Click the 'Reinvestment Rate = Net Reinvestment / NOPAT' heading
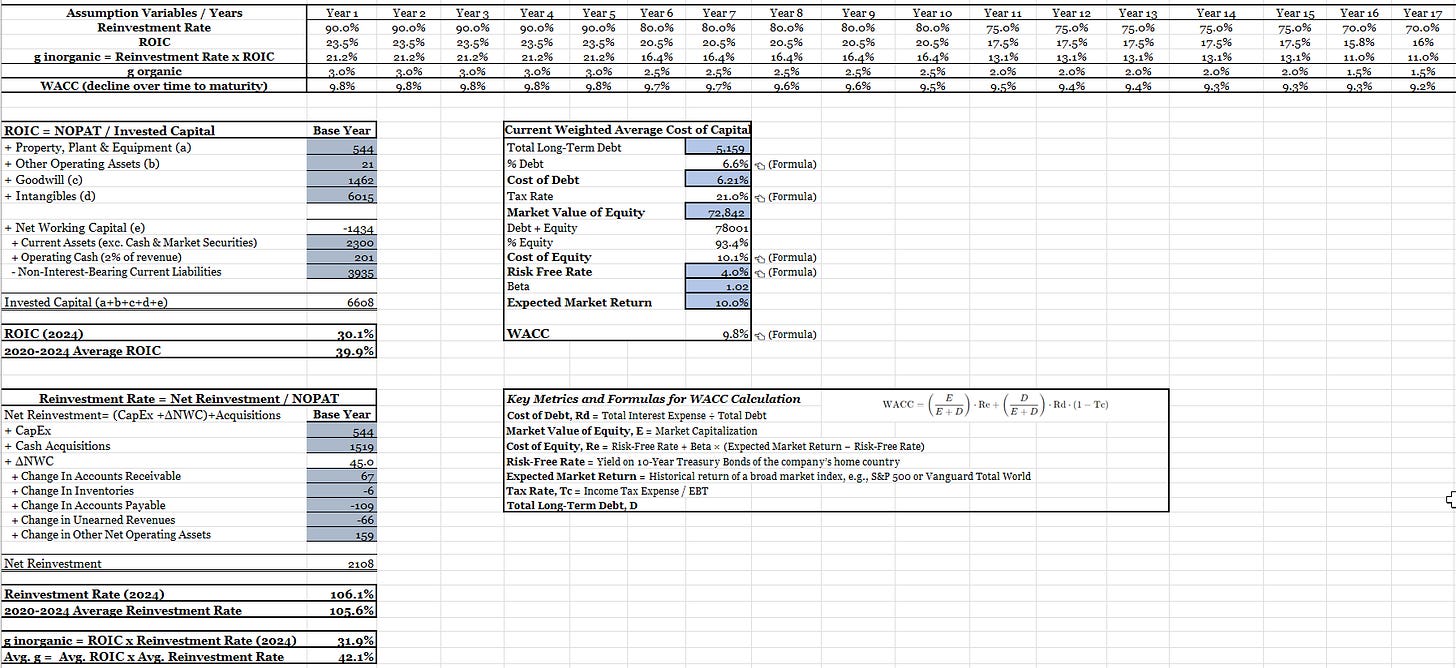1456x668 pixels. (x=189, y=399)
